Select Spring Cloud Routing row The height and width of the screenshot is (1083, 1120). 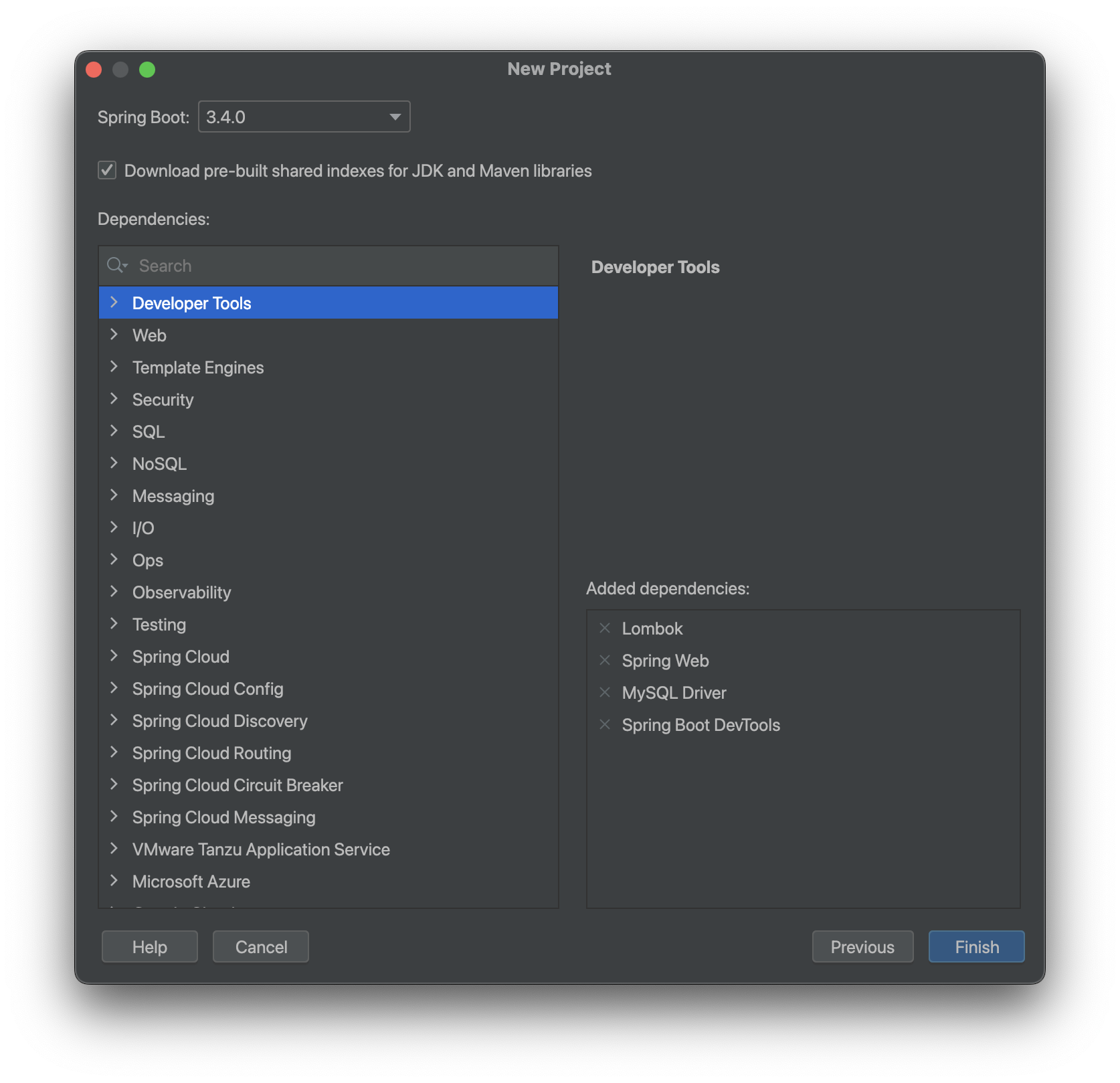(328, 752)
